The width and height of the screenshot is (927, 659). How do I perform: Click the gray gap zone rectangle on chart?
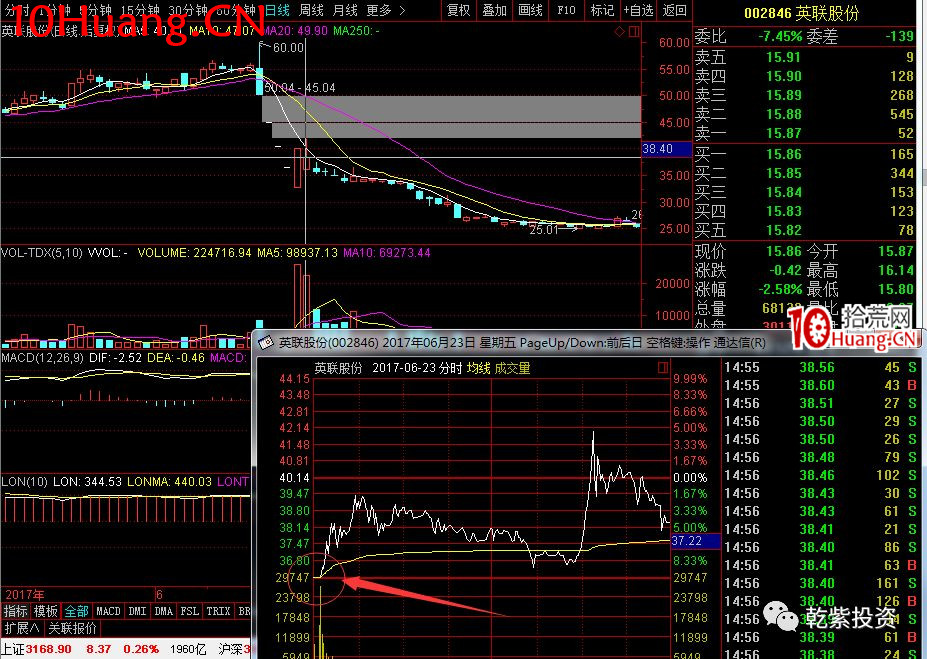coord(450,116)
